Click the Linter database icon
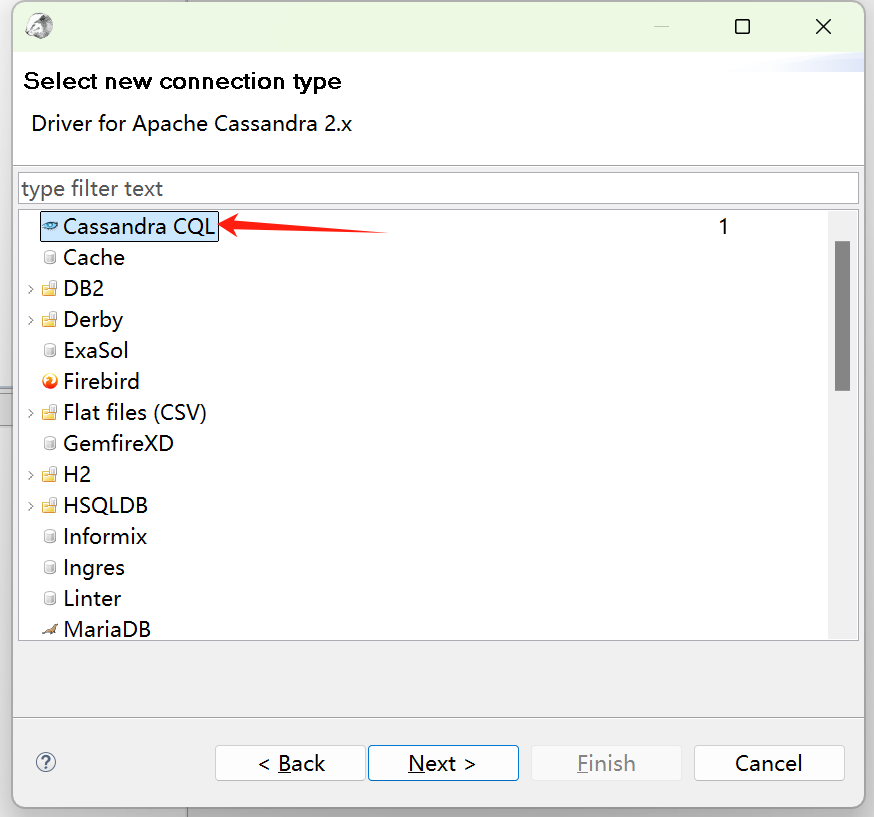 click(50, 599)
